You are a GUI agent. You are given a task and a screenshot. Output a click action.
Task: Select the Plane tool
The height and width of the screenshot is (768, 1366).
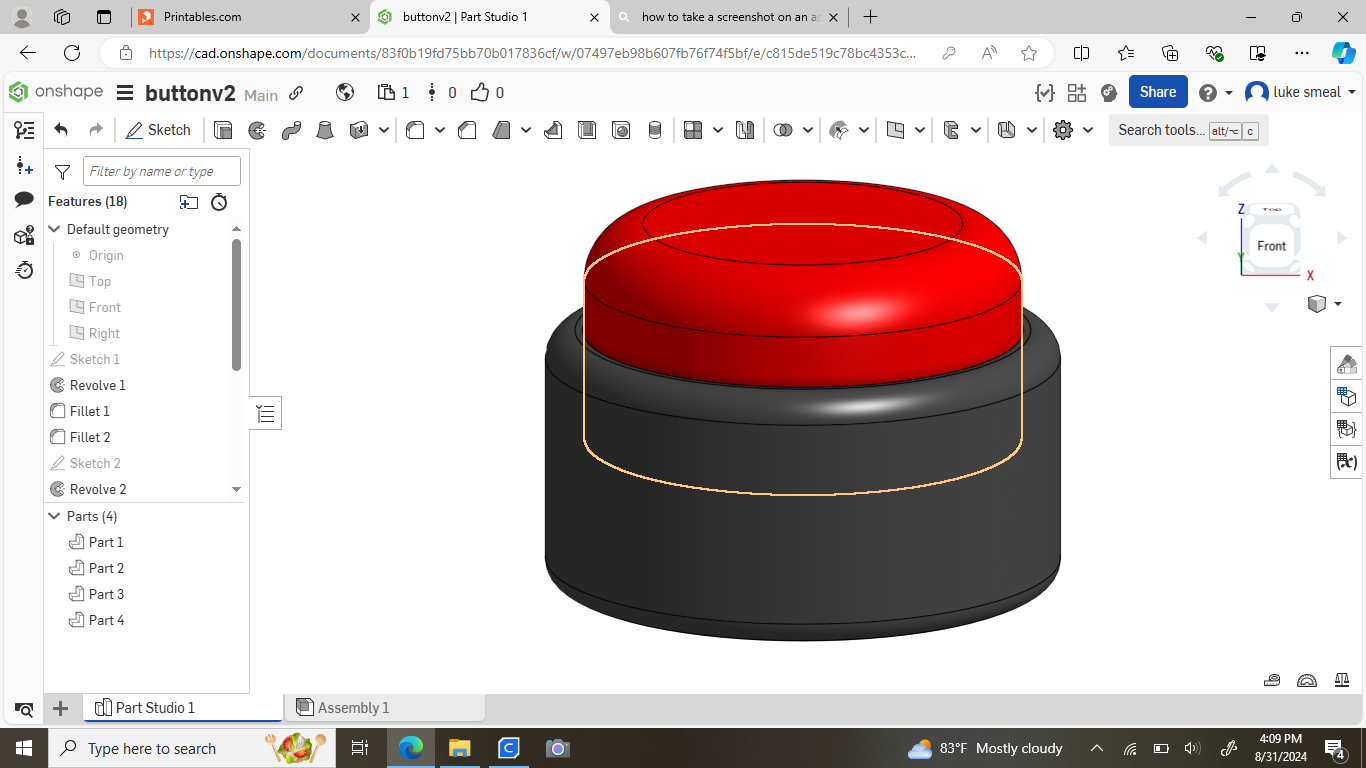click(x=895, y=130)
